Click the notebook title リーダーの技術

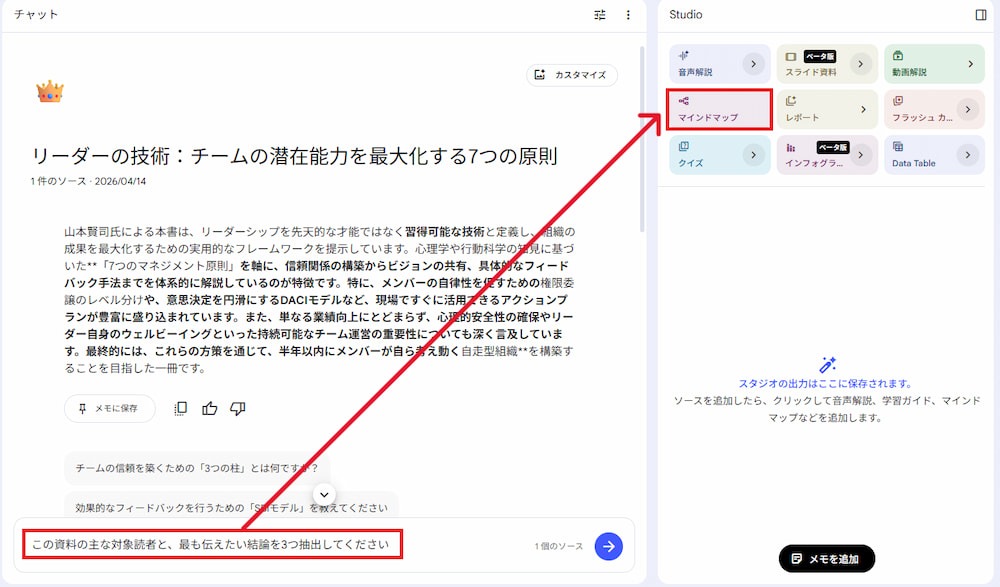tap(295, 156)
